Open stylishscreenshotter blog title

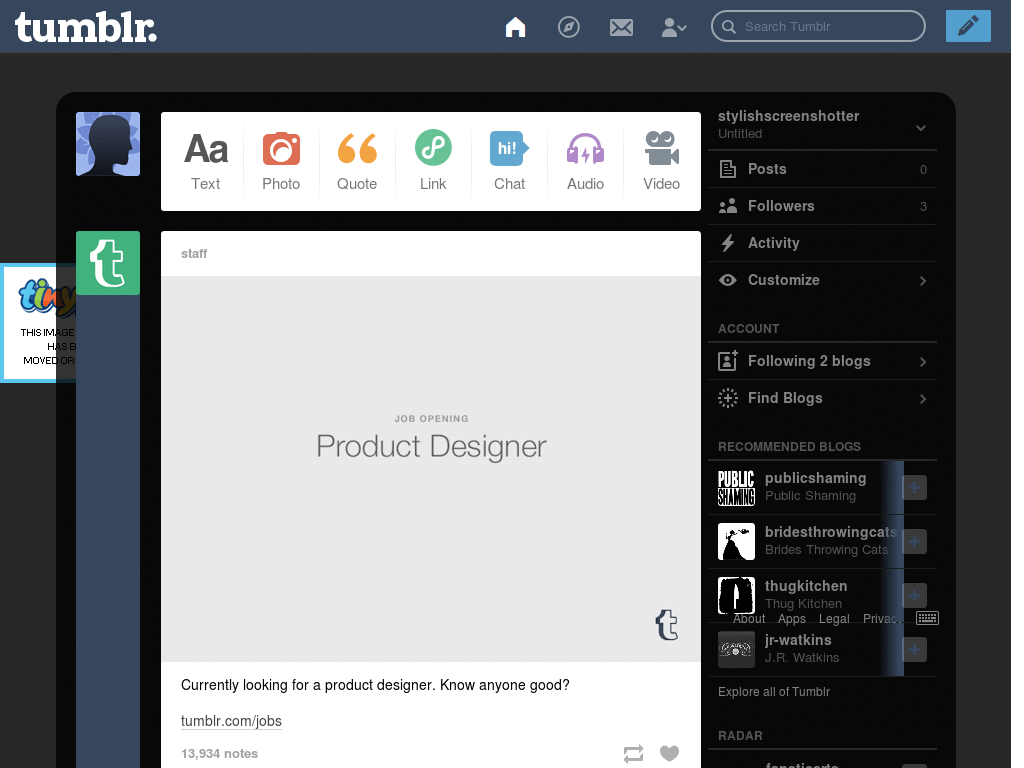click(x=788, y=116)
